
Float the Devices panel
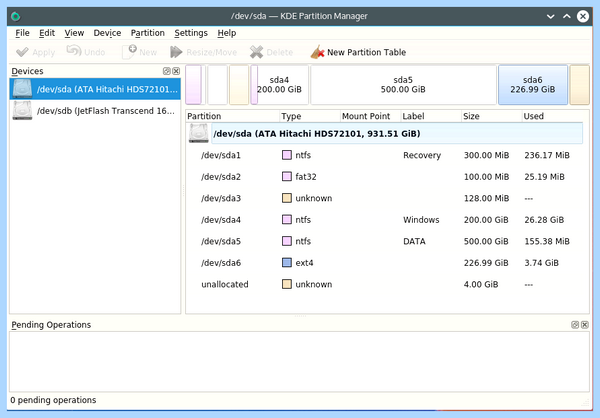166,71
